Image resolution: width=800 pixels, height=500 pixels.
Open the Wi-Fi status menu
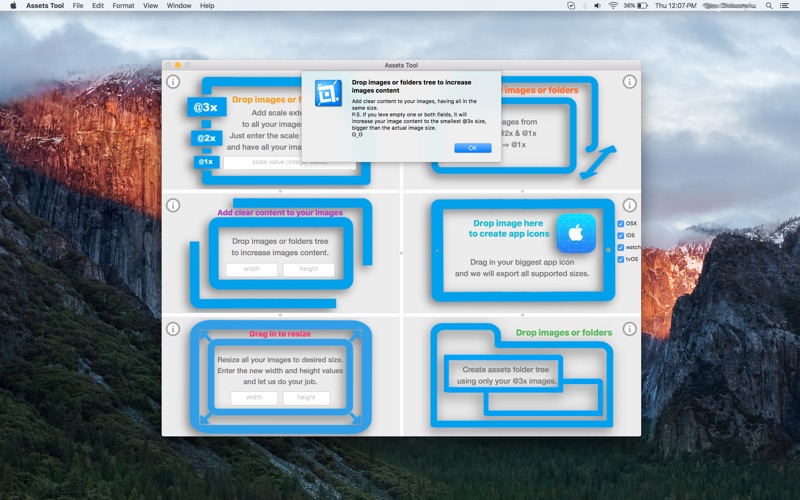click(x=613, y=6)
